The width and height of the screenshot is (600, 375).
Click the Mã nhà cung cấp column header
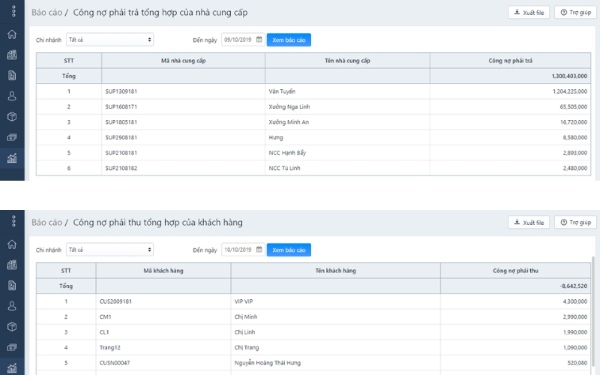point(183,60)
